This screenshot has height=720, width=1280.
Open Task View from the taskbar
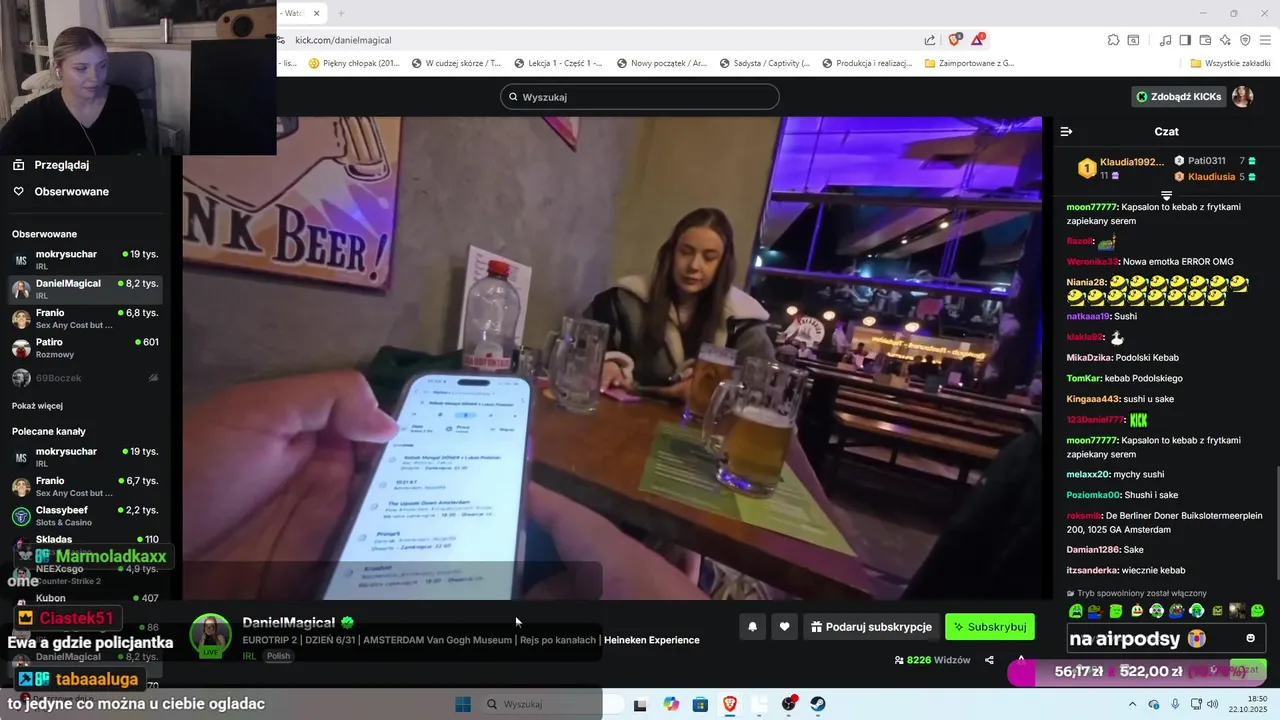click(640, 704)
